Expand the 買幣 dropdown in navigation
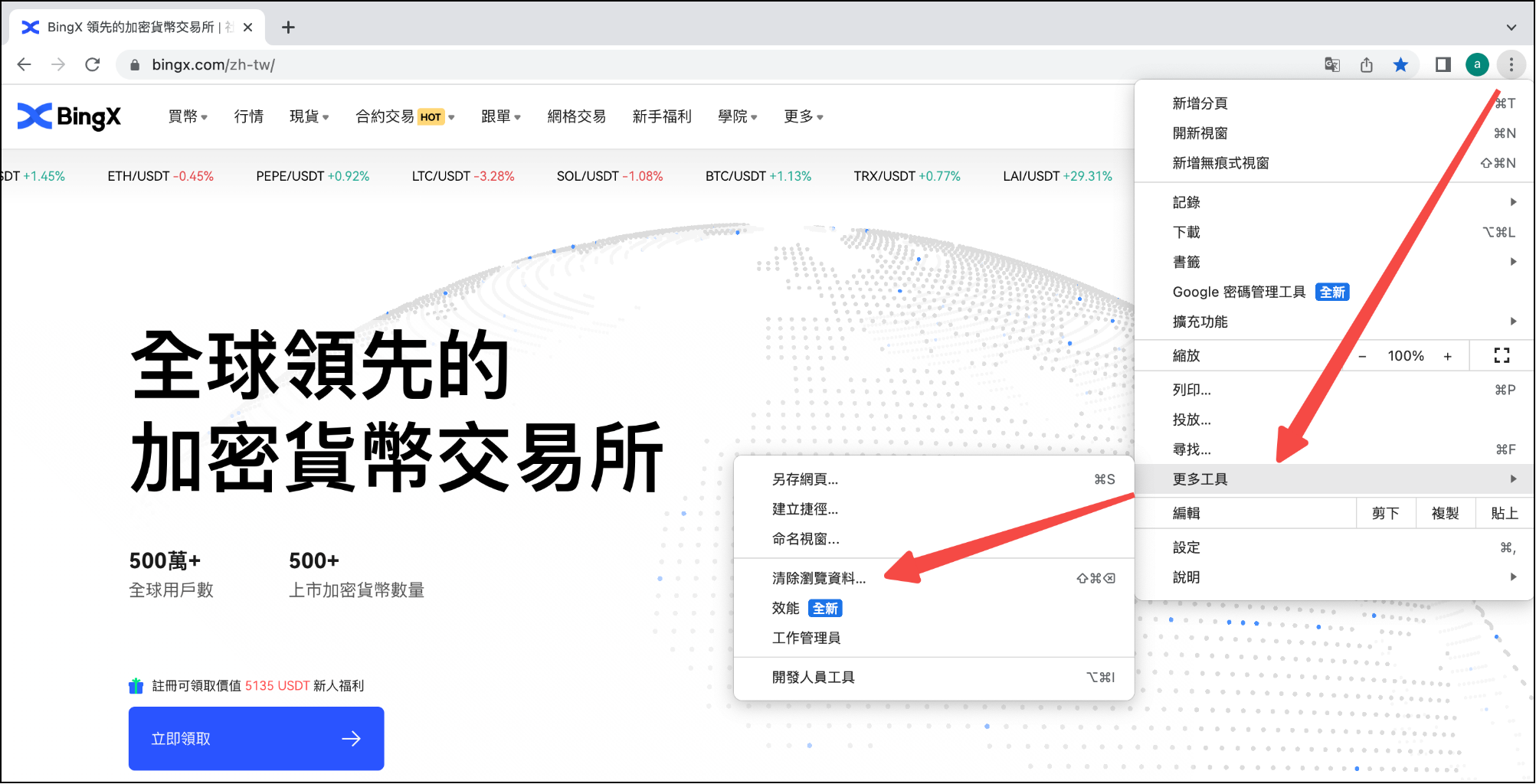This screenshot has height=784, width=1536. coord(188,116)
